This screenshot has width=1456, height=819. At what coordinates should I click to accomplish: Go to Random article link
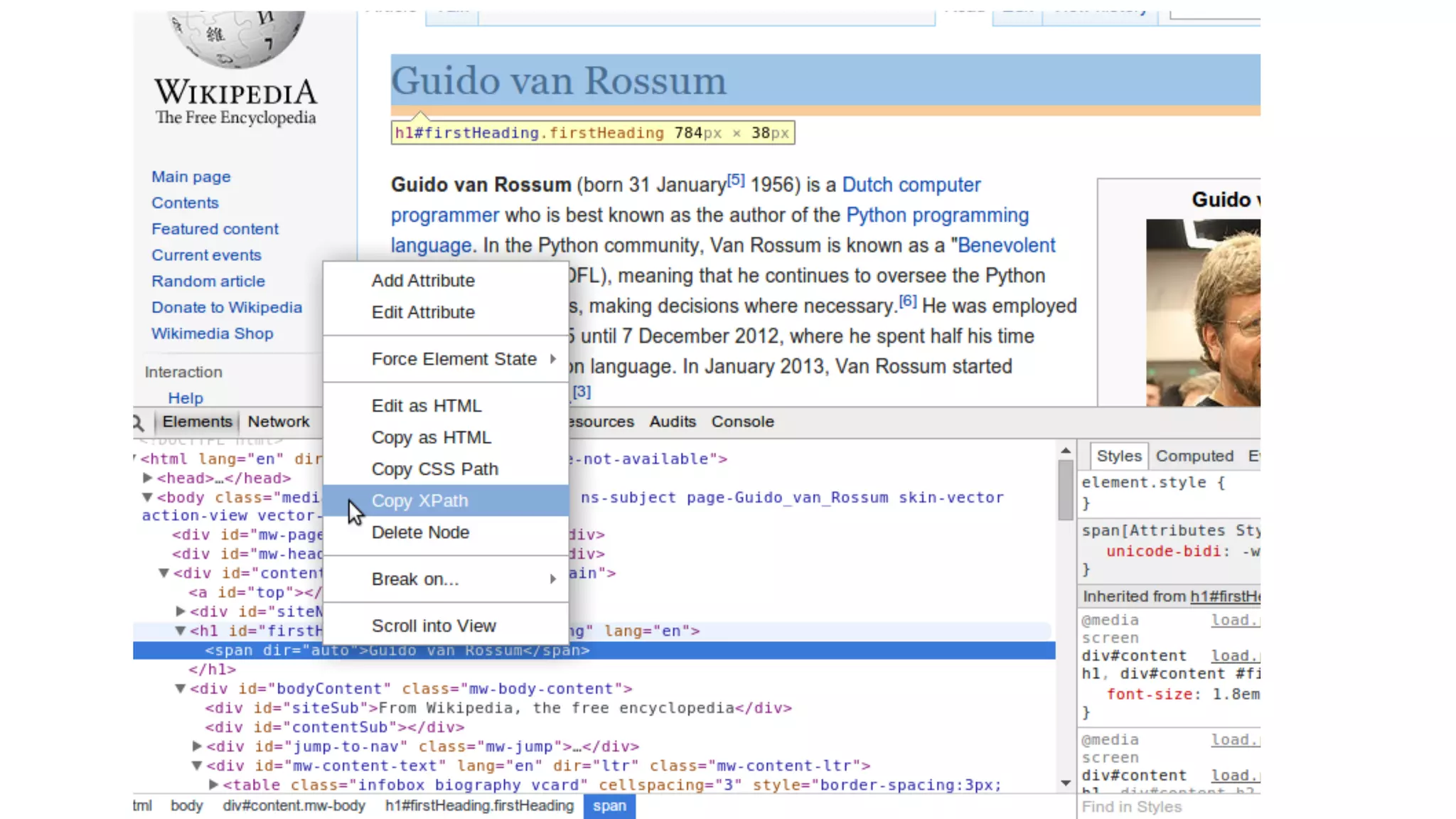click(208, 281)
